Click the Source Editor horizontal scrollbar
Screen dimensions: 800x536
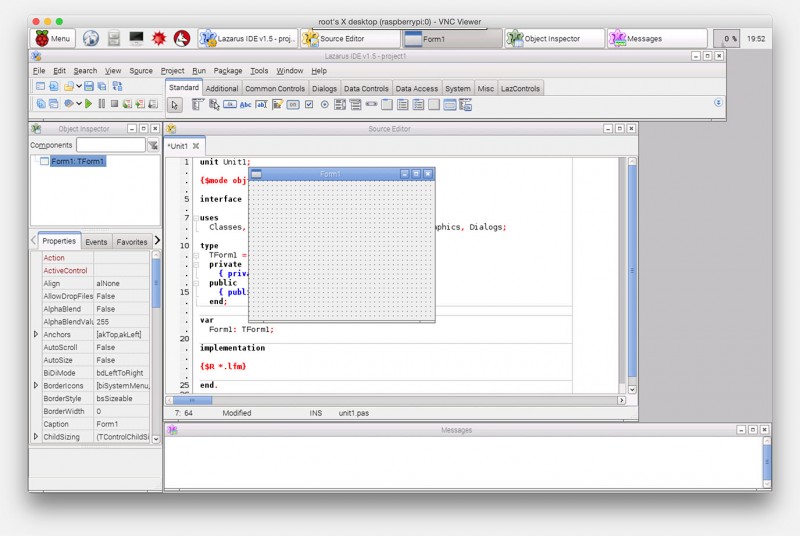pos(400,400)
